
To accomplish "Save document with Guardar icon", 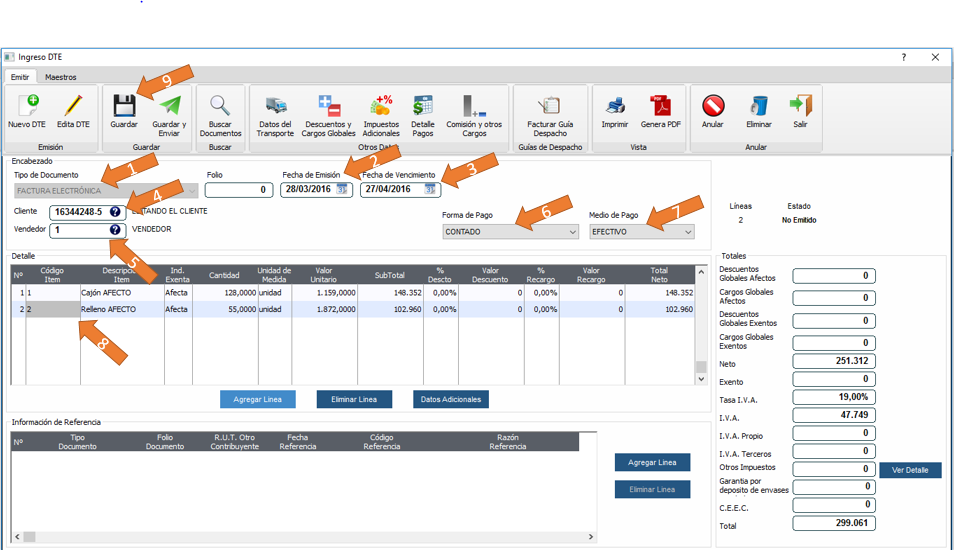I will pos(124,106).
